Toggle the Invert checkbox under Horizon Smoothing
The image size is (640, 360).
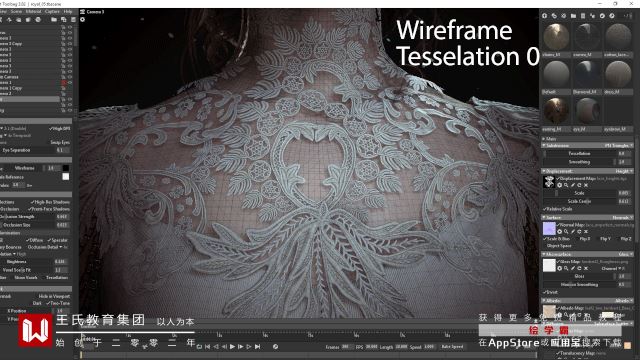551,292
